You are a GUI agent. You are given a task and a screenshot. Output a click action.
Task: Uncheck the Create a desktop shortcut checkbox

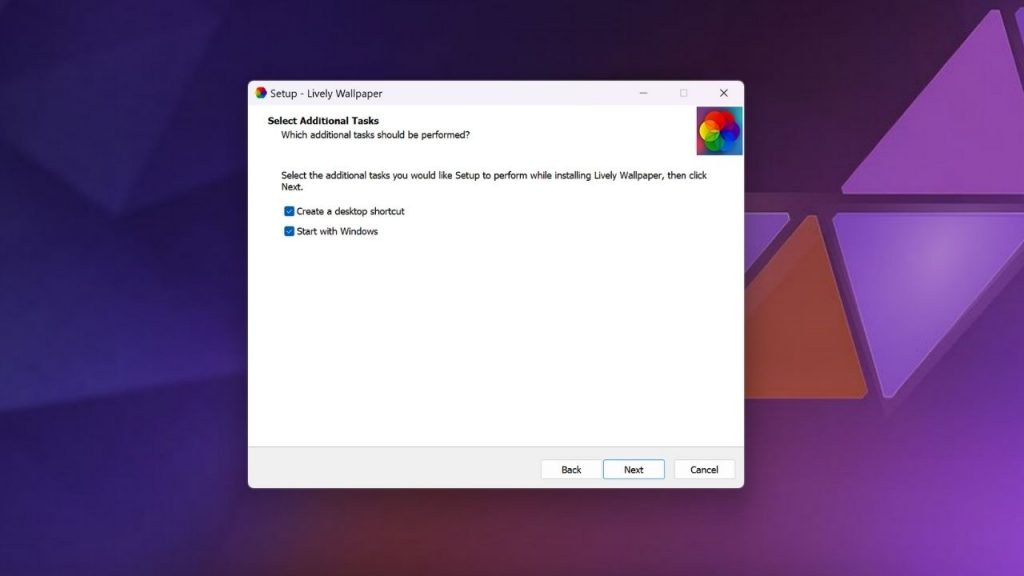tap(289, 211)
